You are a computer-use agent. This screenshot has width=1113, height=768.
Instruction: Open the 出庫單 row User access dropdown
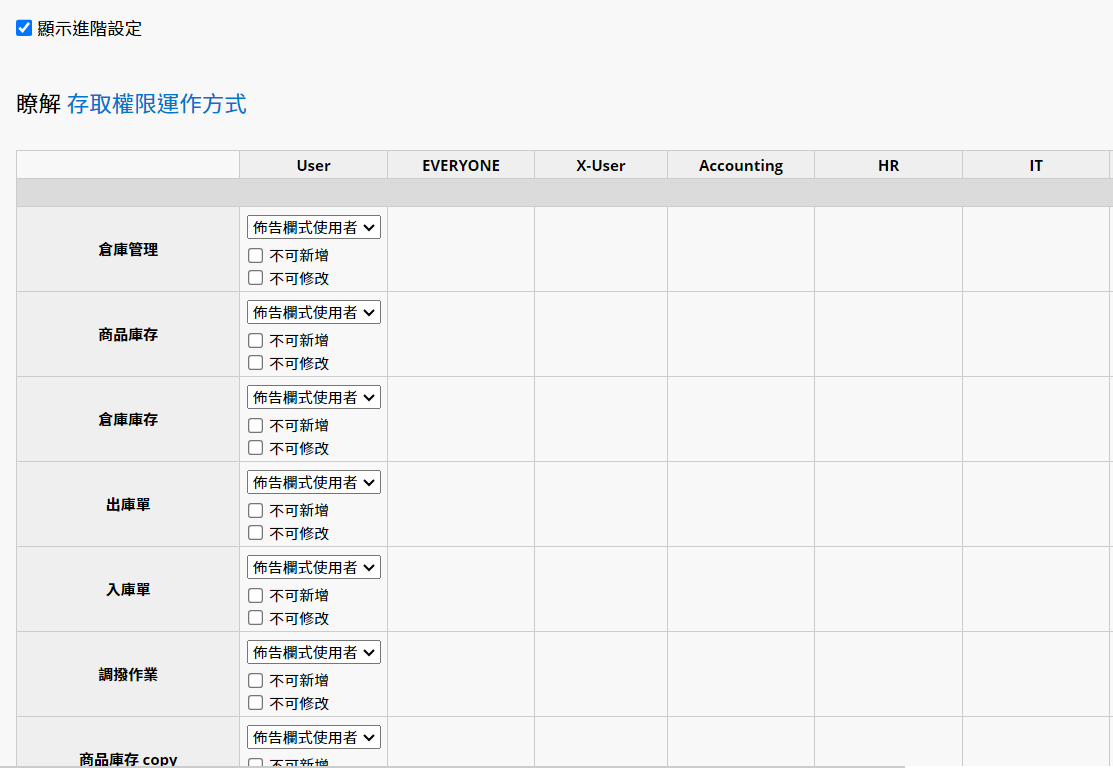[x=314, y=482]
